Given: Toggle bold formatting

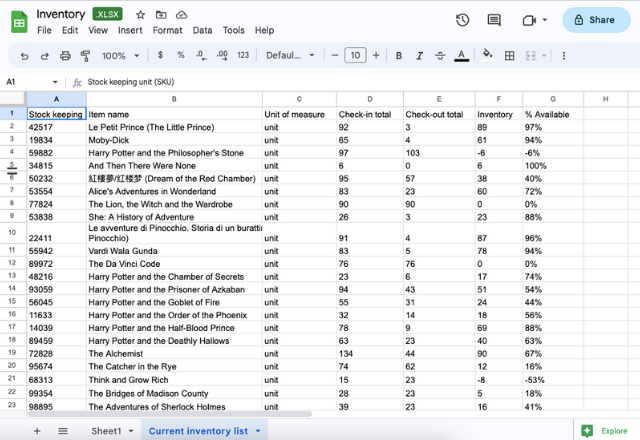Looking at the screenshot, I should [399, 56].
